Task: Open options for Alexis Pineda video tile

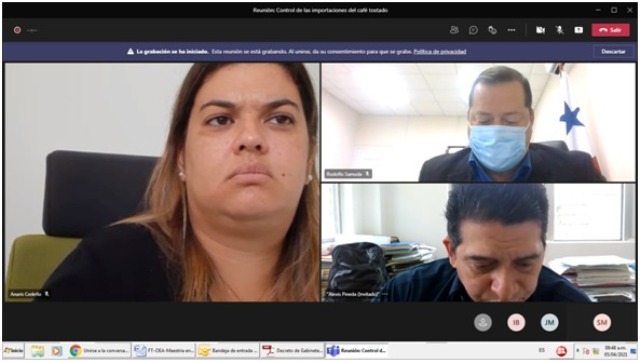Action: tap(384, 294)
